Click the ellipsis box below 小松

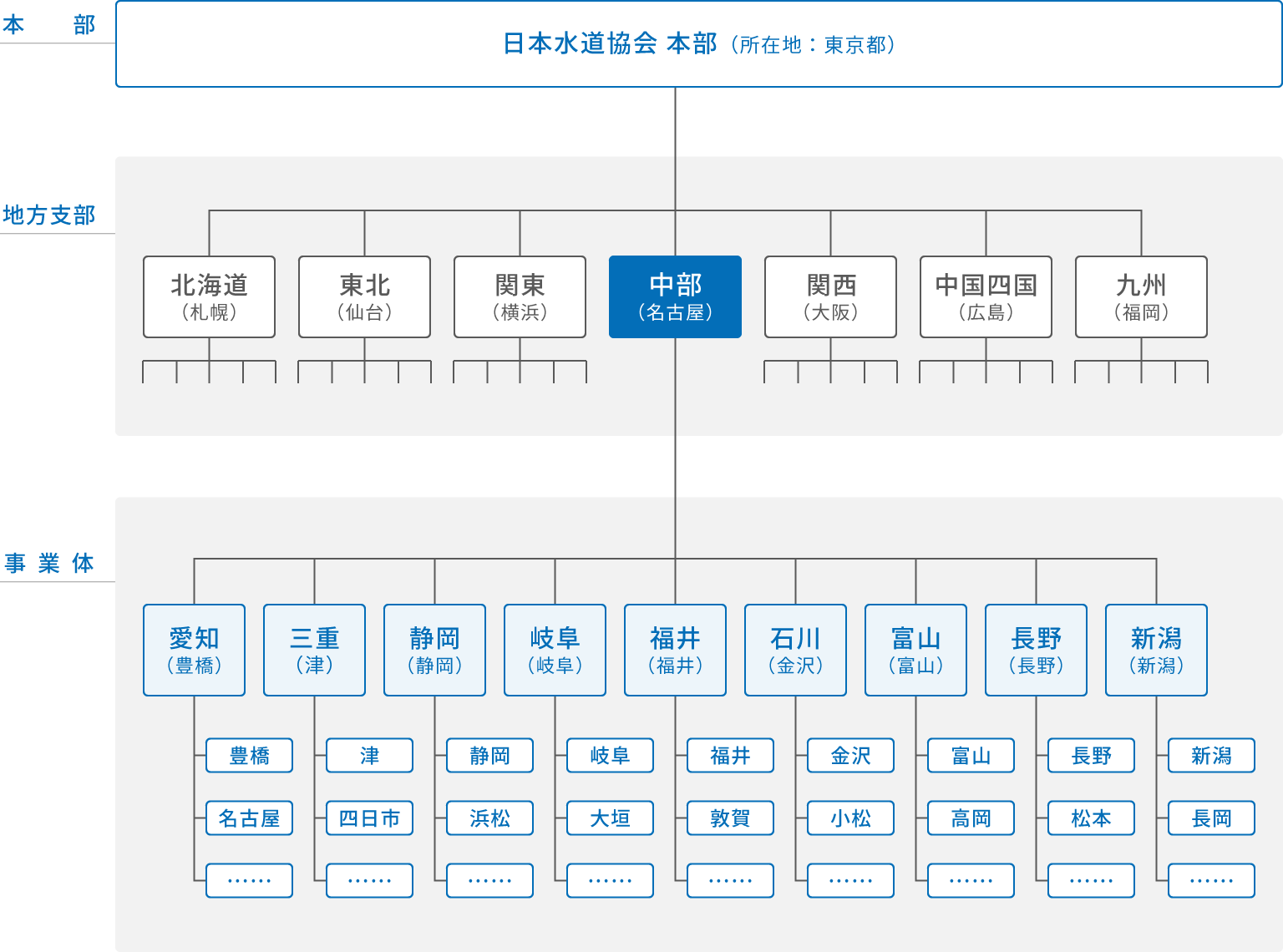(x=850, y=881)
